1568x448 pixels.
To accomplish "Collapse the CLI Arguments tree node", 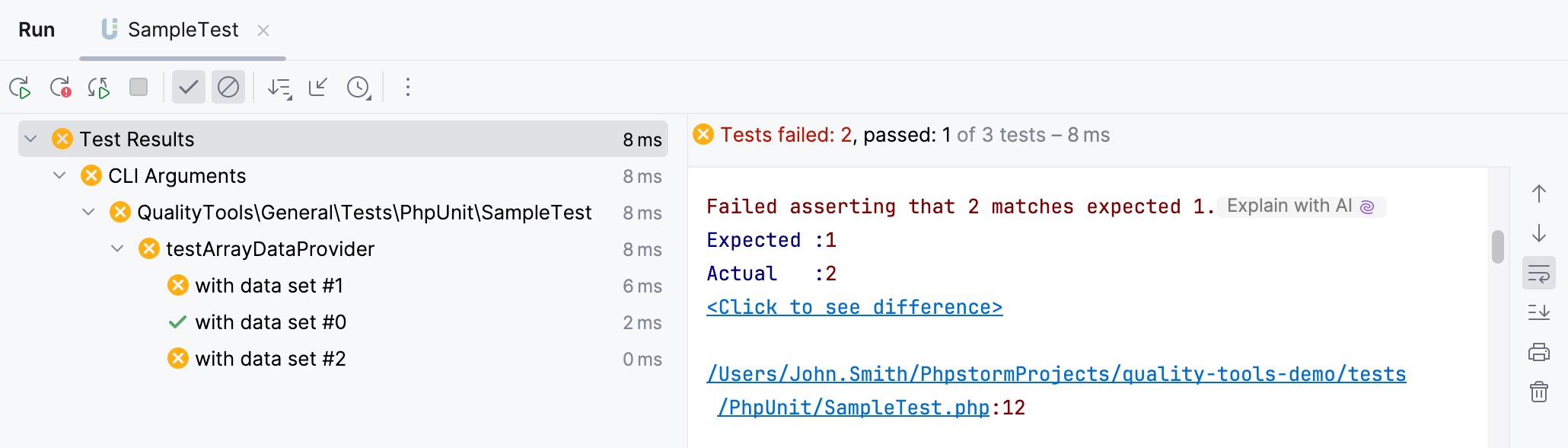I will pos(59,175).
